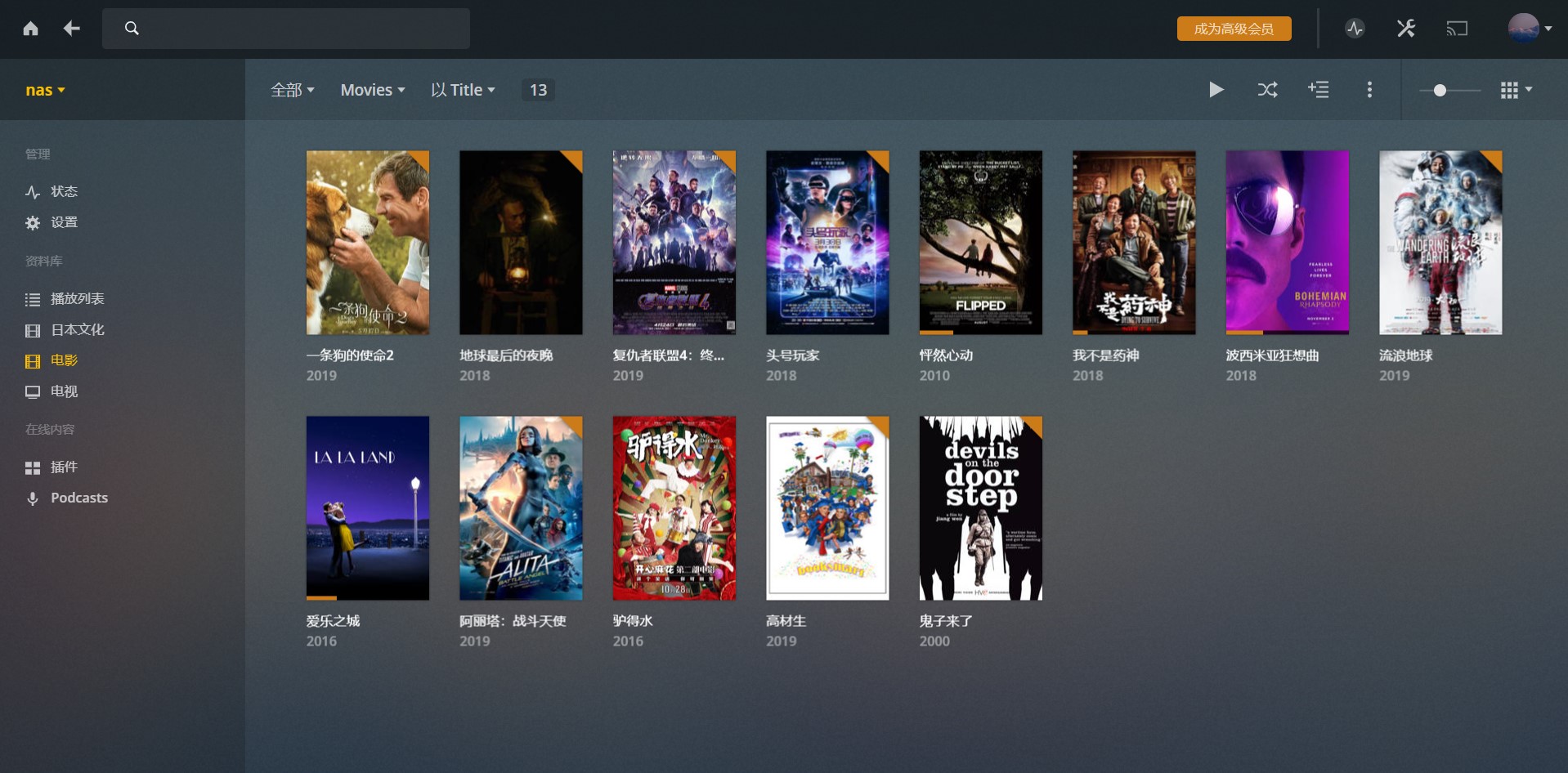This screenshot has height=773, width=1568.
Task: Open 我不是药神 poster
Action: pyautogui.click(x=1134, y=243)
